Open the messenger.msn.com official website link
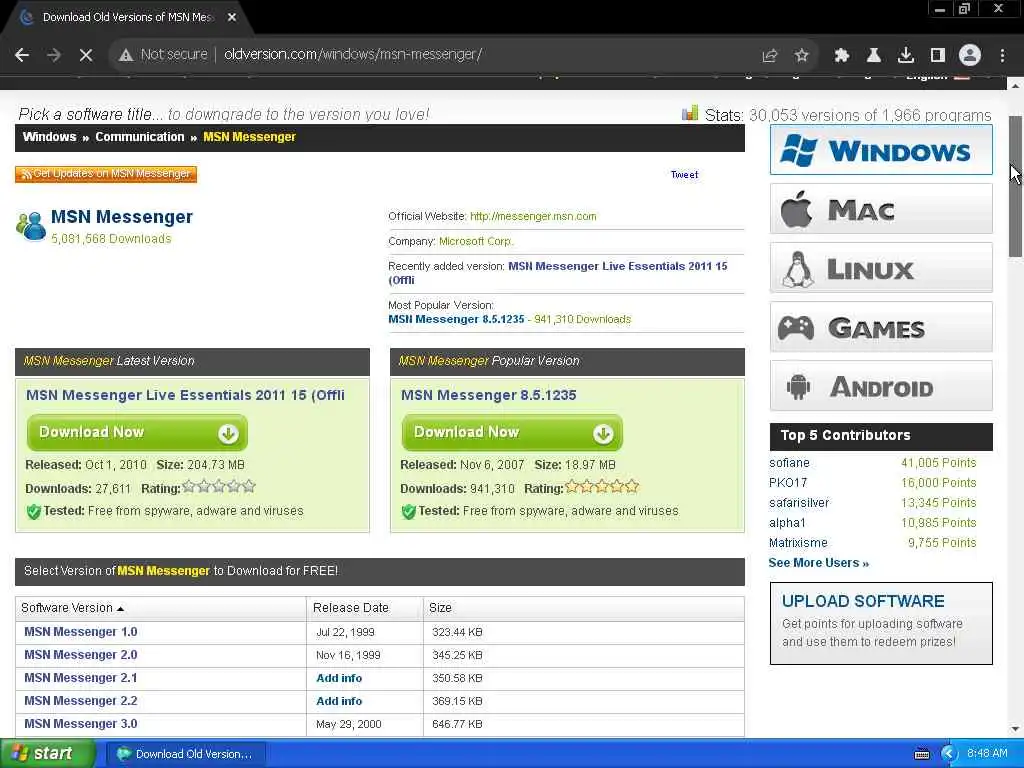The image size is (1024, 768). point(533,216)
